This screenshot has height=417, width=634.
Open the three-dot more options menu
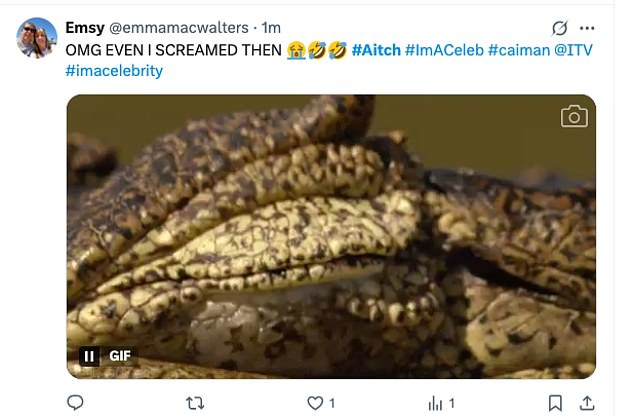587,27
